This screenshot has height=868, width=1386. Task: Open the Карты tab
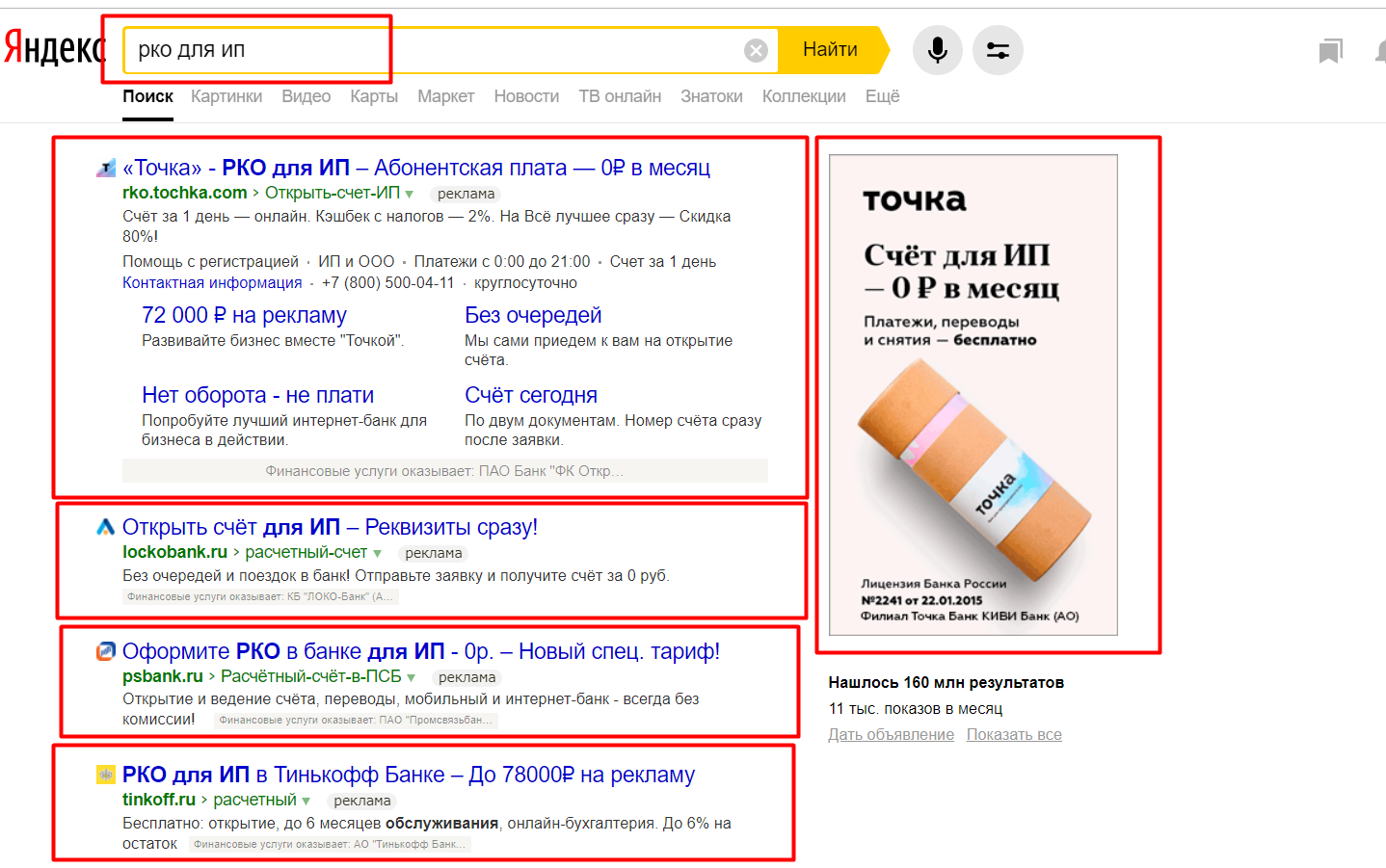tap(374, 96)
